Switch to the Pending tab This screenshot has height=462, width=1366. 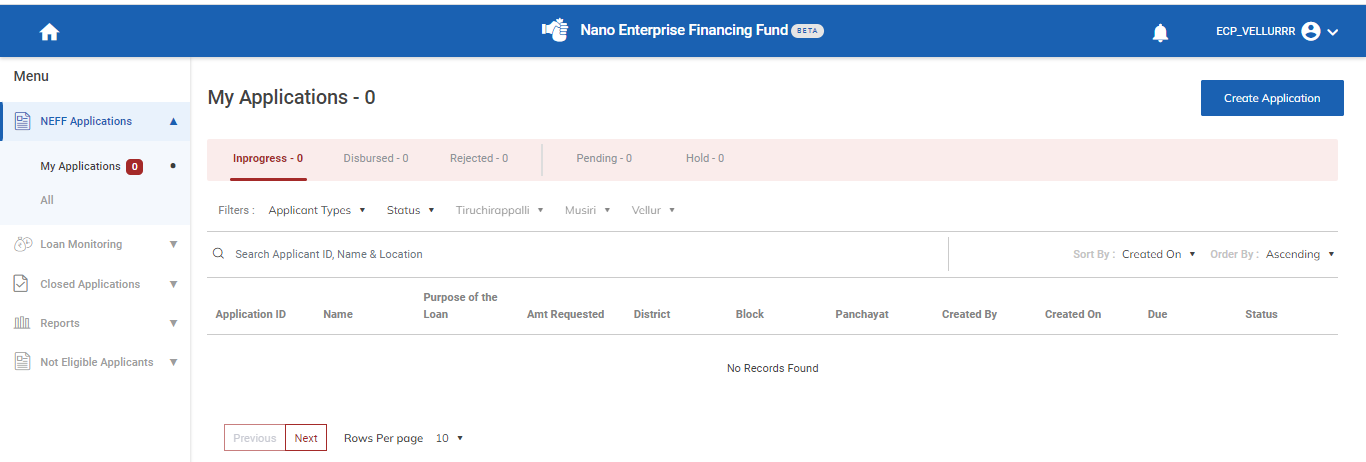point(604,158)
